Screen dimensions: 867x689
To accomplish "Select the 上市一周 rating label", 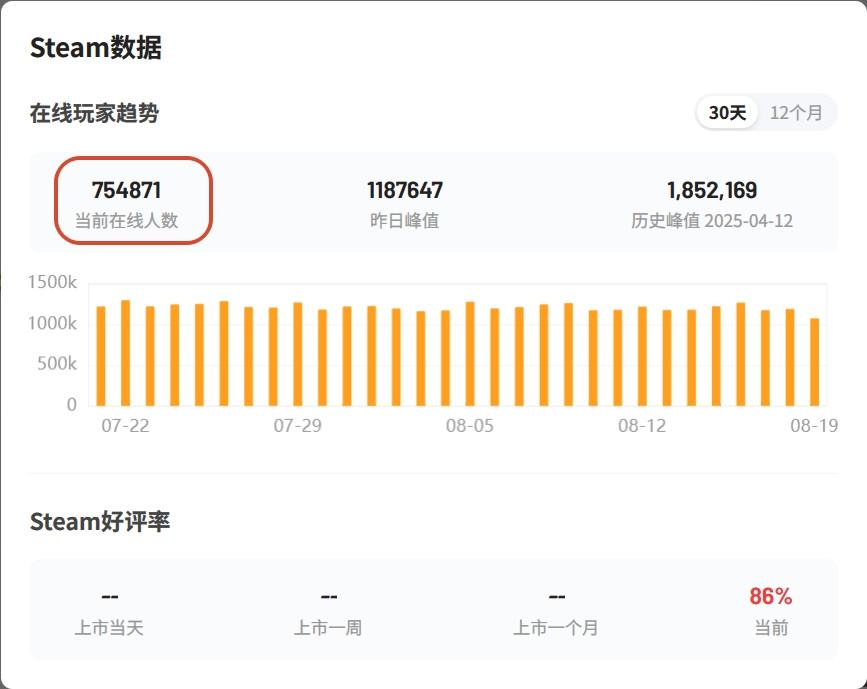I will (328, 628).
